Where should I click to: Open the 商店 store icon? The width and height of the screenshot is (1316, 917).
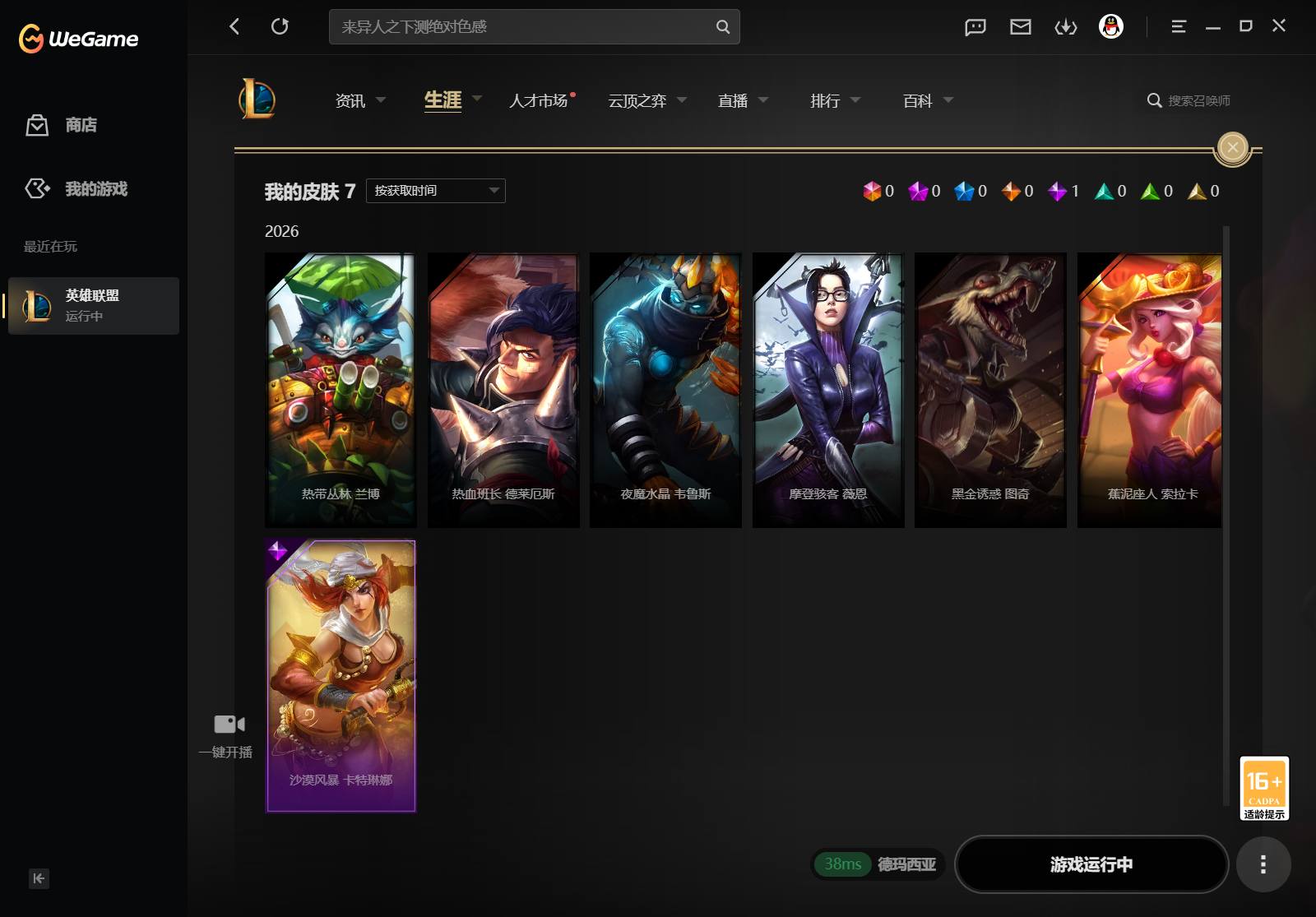(37, 125)
